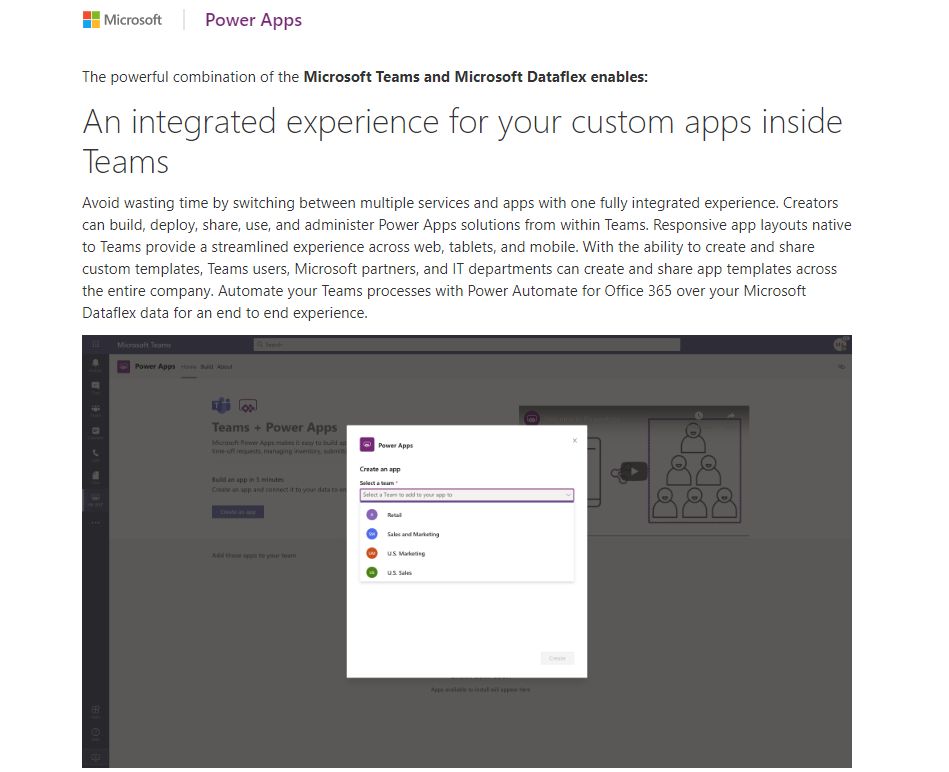Open Activity bell in Teams sidebar
The image size is (949, 772).
click(x=96, y=364)
